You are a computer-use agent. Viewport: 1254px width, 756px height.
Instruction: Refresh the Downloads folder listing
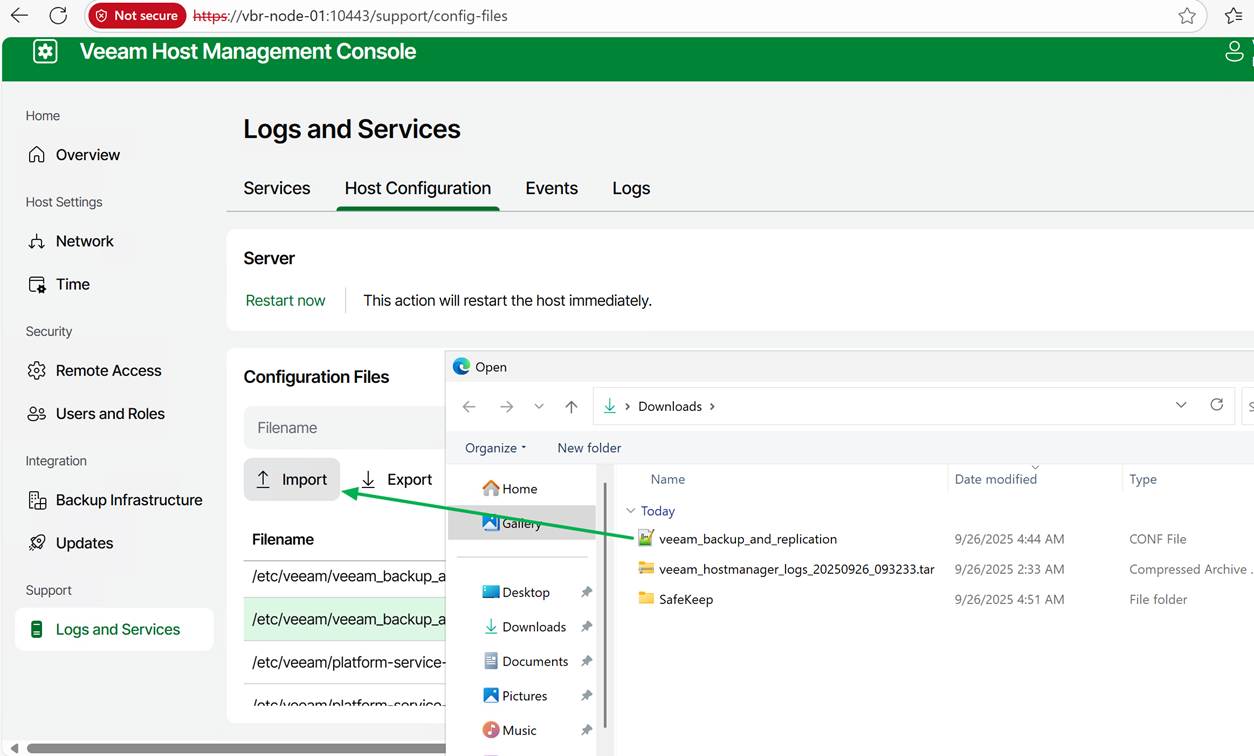tap(1216, 405)
